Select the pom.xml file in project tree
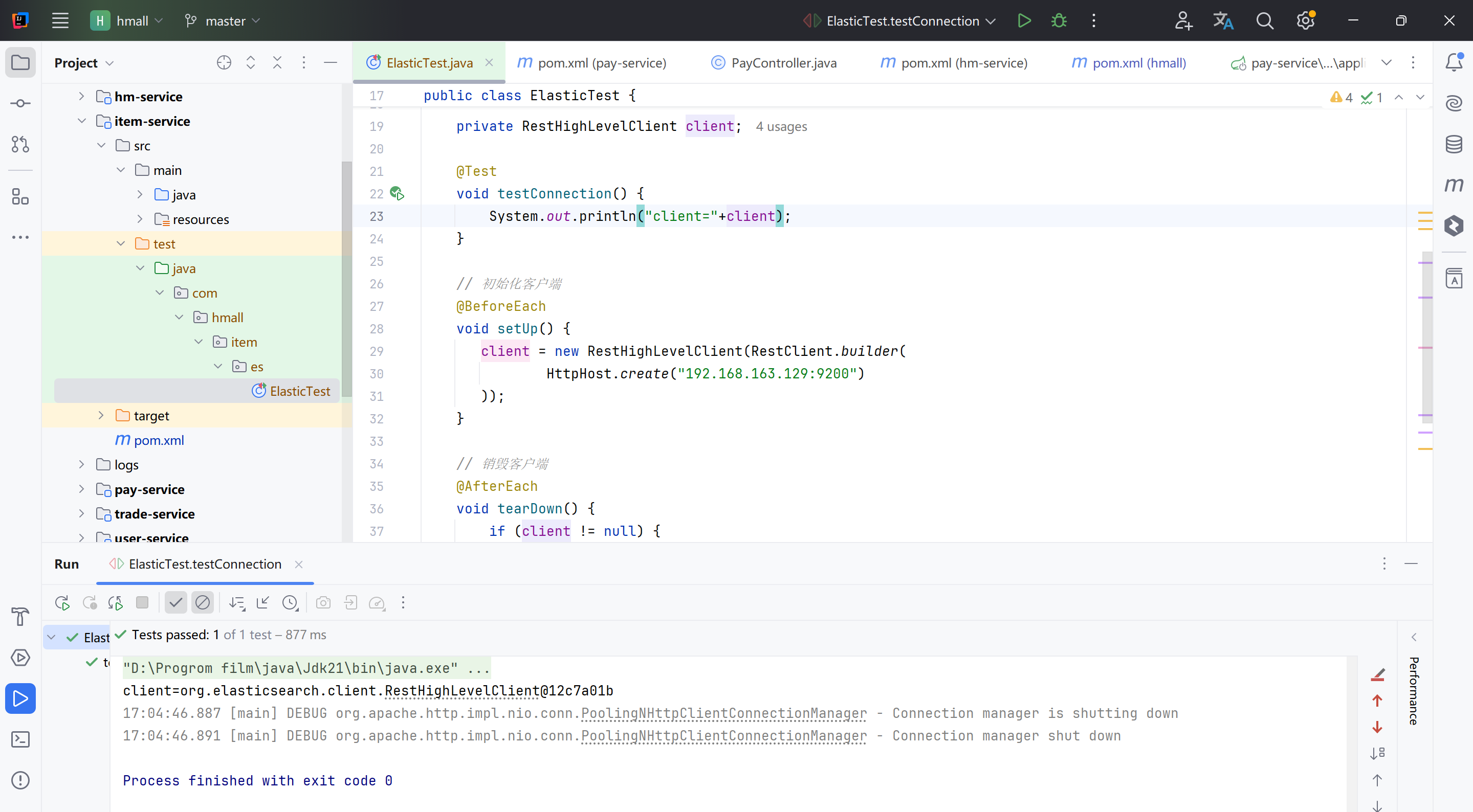Image resolution: width=1473 pixels, height=812 pixels. (159, 441)
